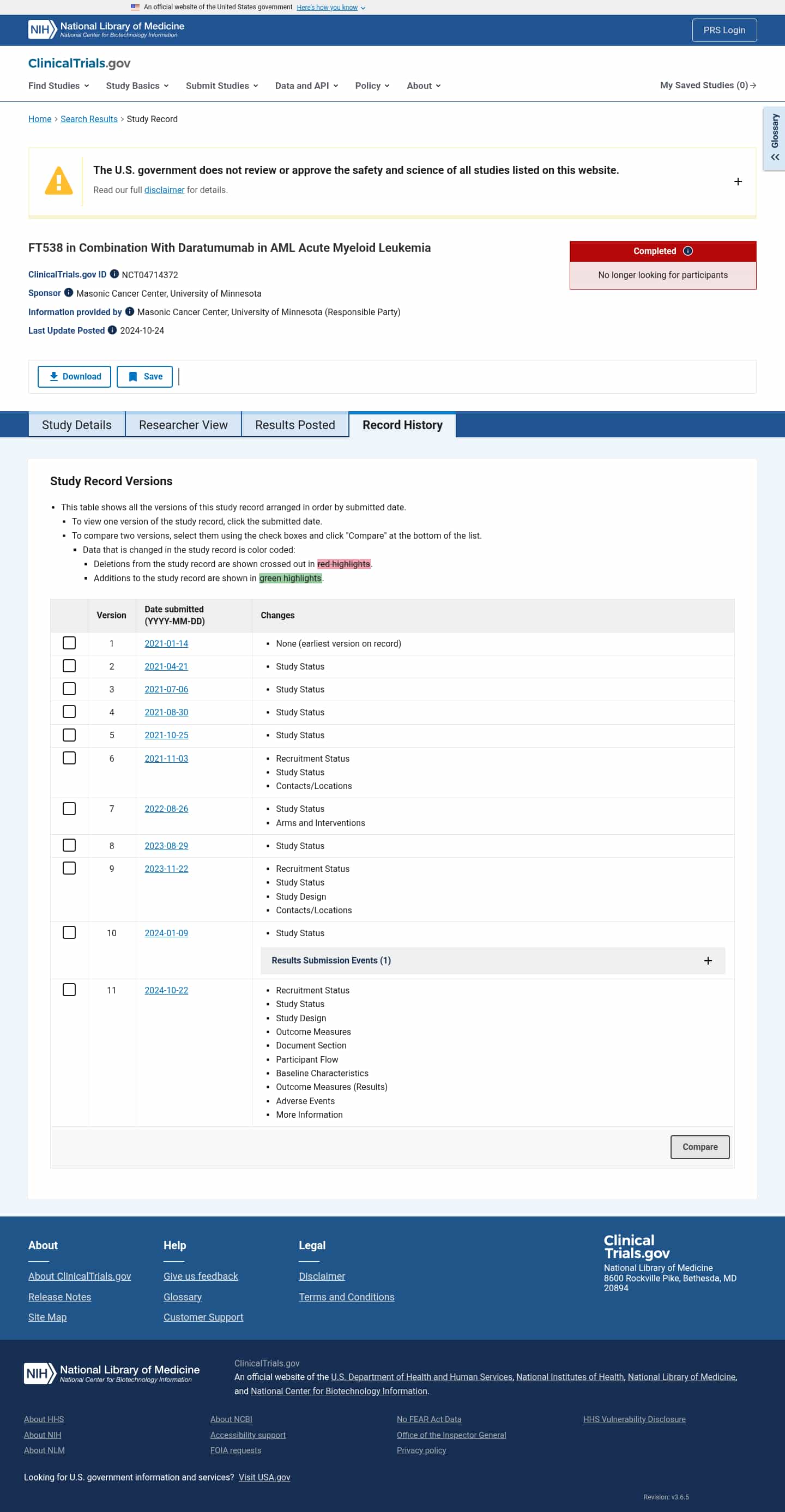Open the Give us feedback footer link
This screenshot has width=785, height=1512.
201,1276
